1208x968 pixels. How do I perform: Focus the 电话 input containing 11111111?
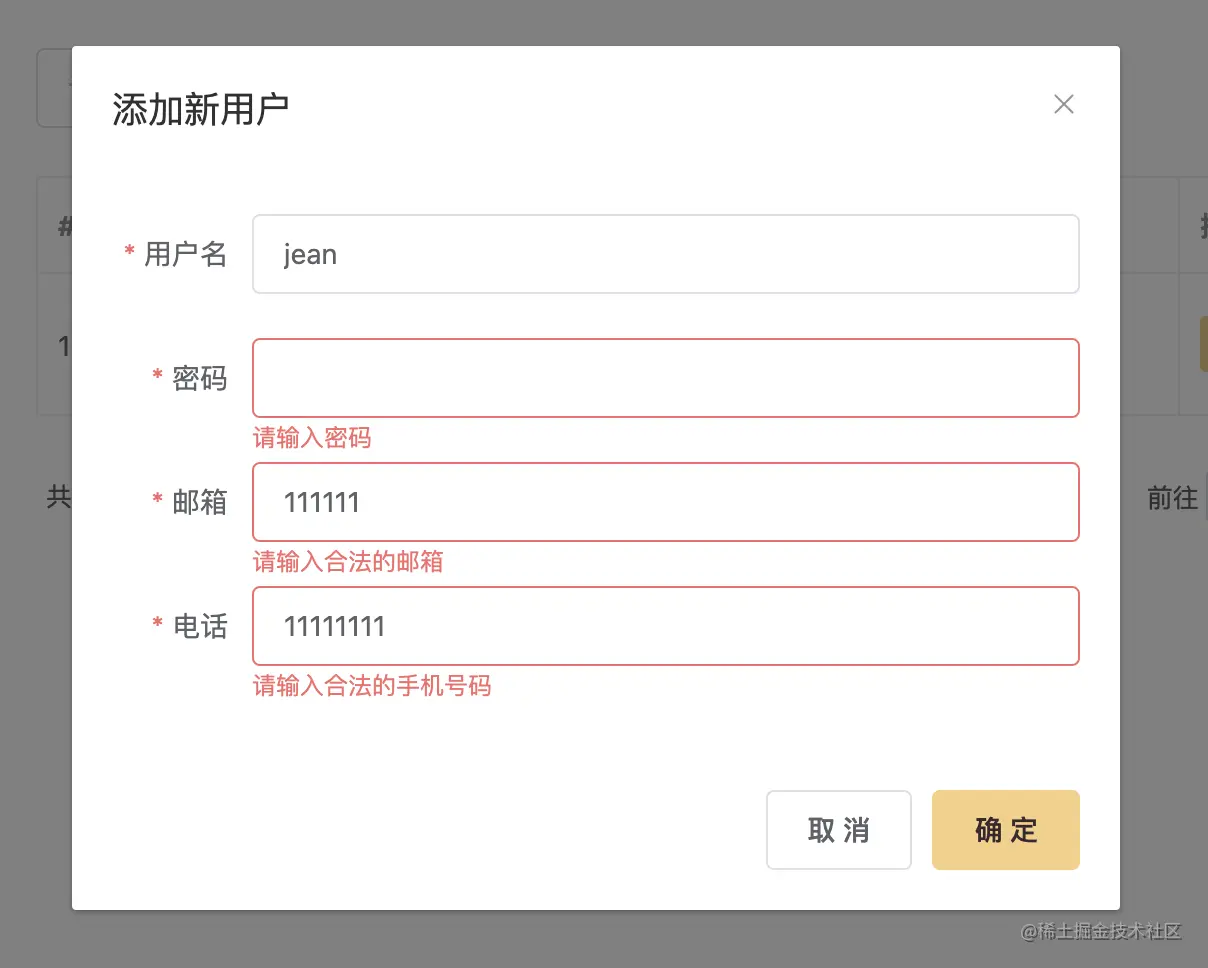click(x=666, y=626)
